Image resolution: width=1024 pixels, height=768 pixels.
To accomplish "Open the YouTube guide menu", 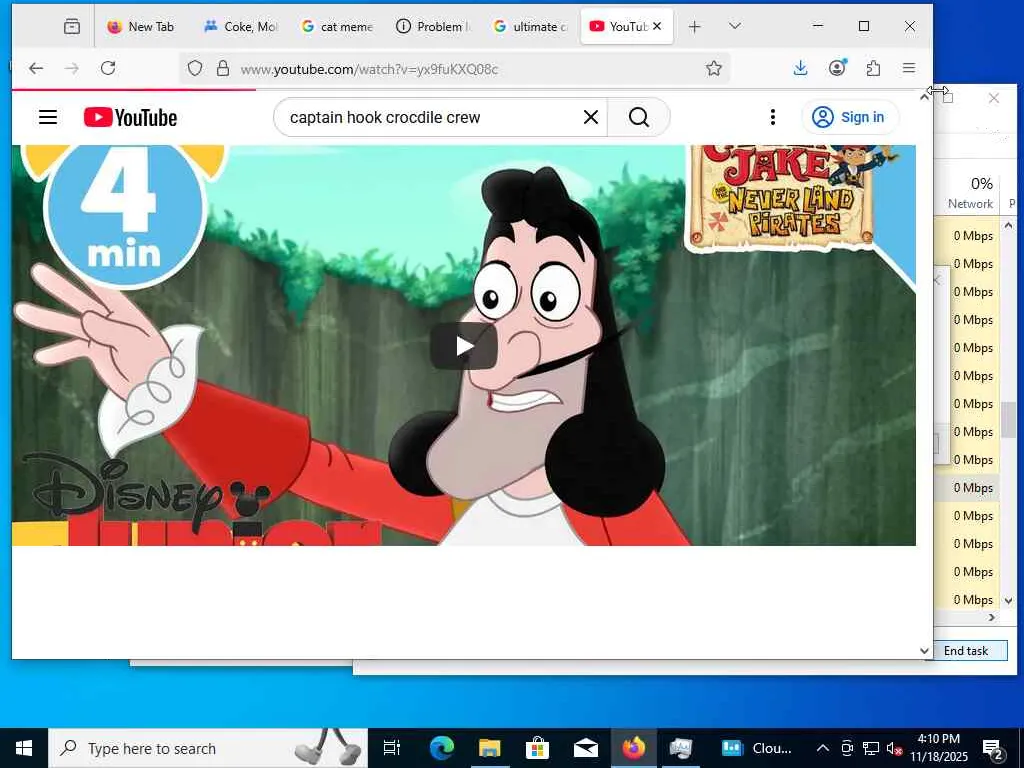I will pos(48,117).
